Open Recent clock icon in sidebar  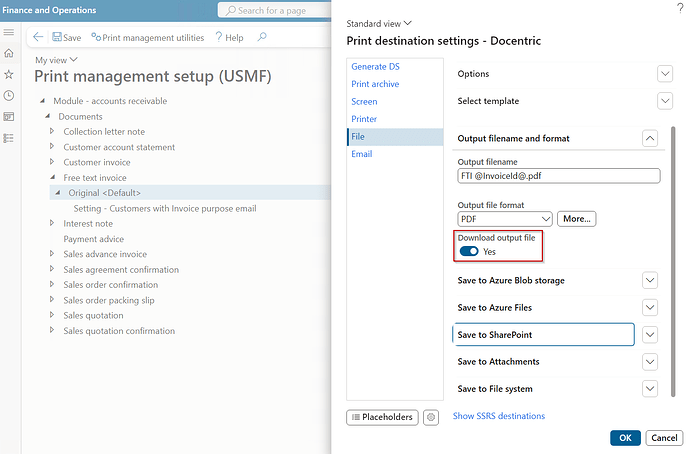9,95
